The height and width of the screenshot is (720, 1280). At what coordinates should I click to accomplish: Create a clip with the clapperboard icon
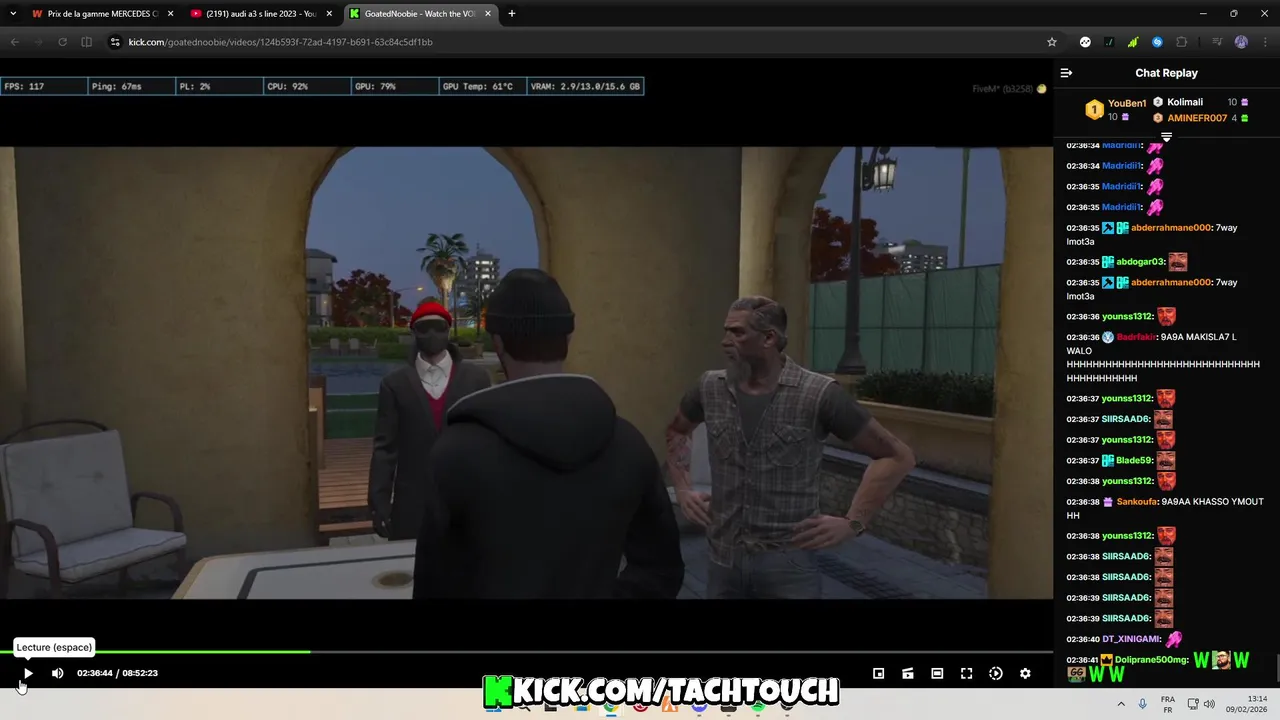908,673
